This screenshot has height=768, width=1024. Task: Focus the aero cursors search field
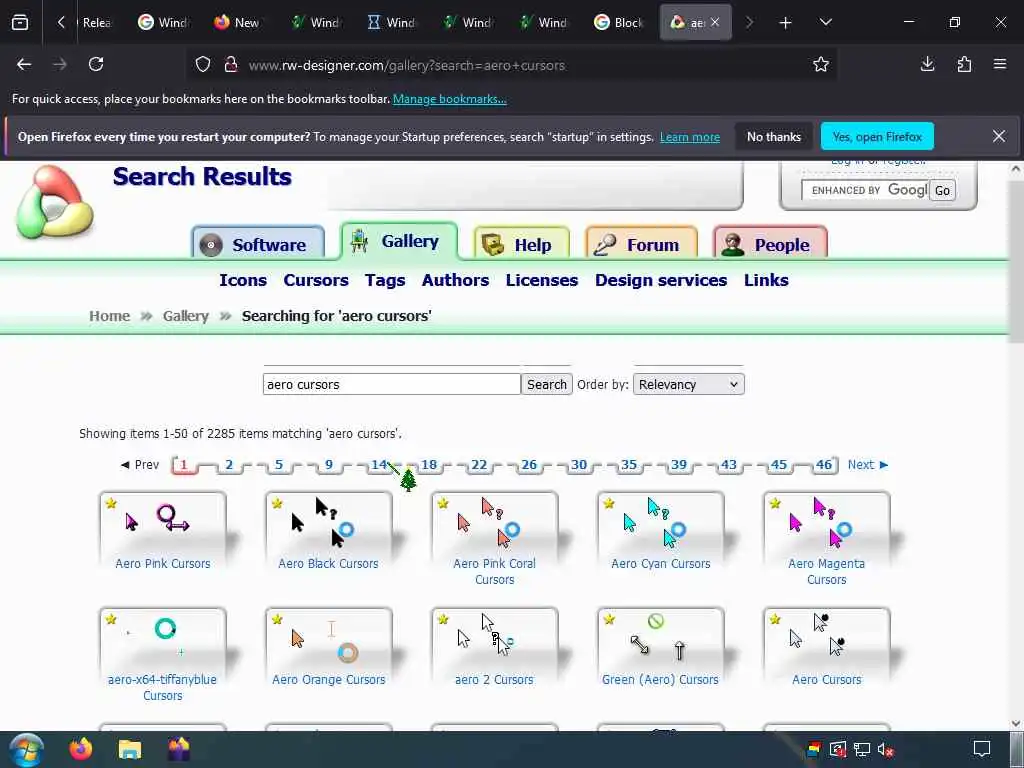[391, 385]
